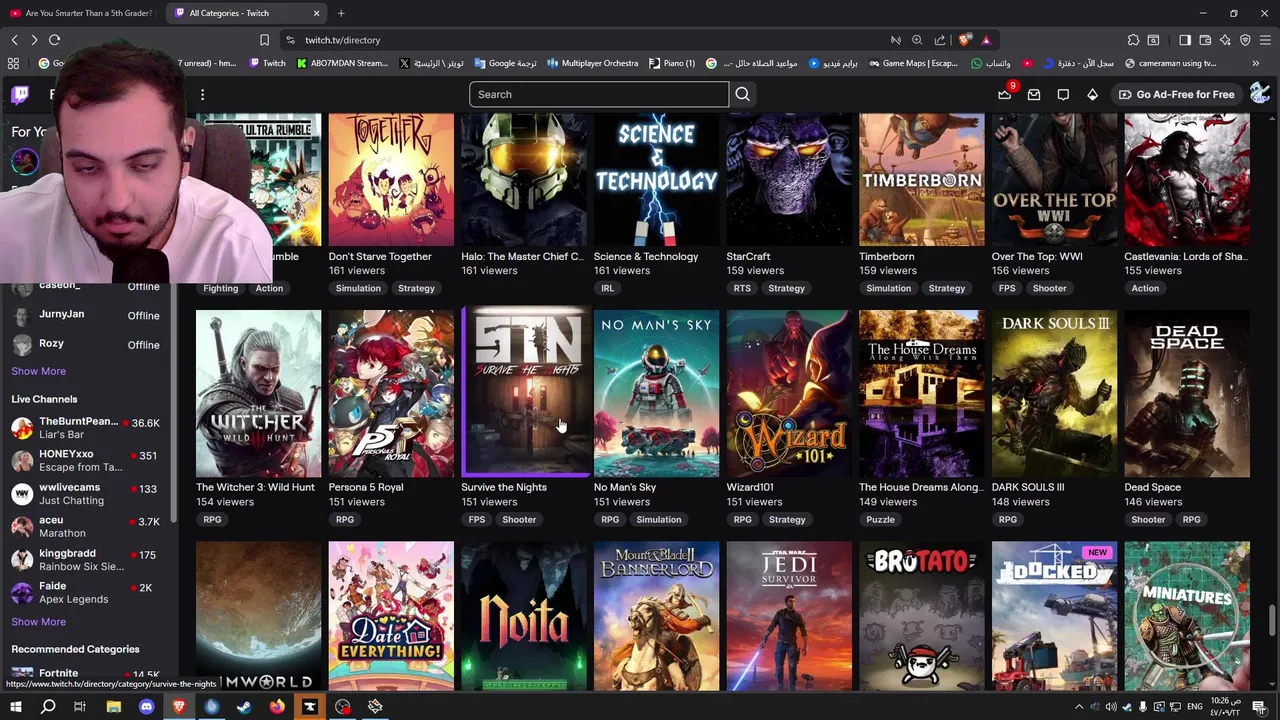Viewport: 1280px width, 720px height.
Task: Open Survive the Nights category cover
Action: (x=525, y=391)
